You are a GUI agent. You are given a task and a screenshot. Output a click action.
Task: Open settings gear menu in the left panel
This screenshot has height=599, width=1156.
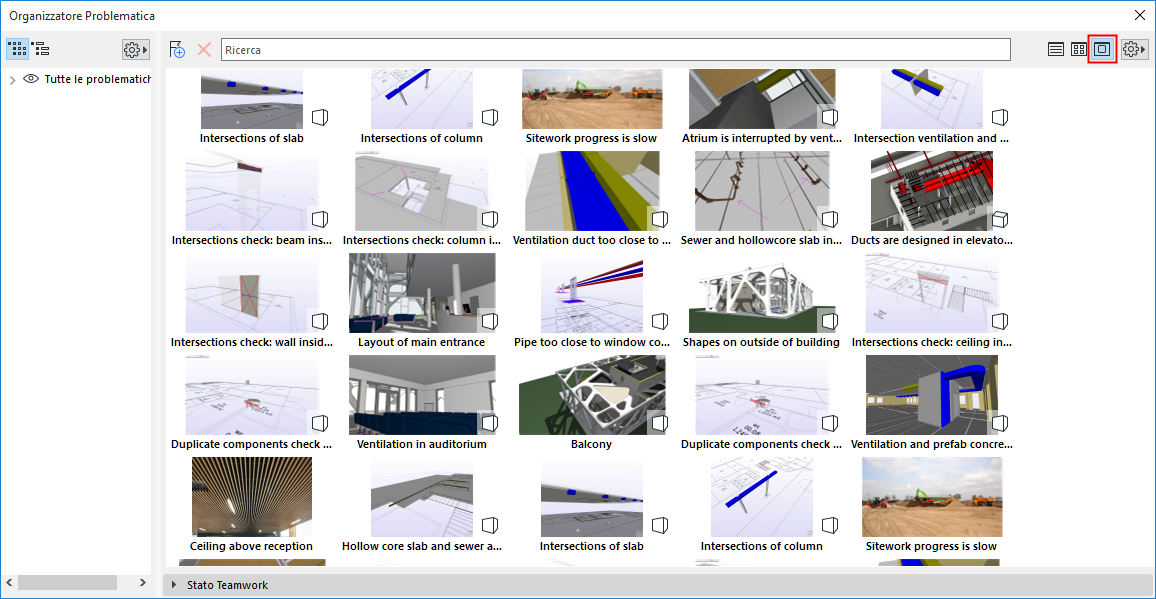click(x=136, y=49)
